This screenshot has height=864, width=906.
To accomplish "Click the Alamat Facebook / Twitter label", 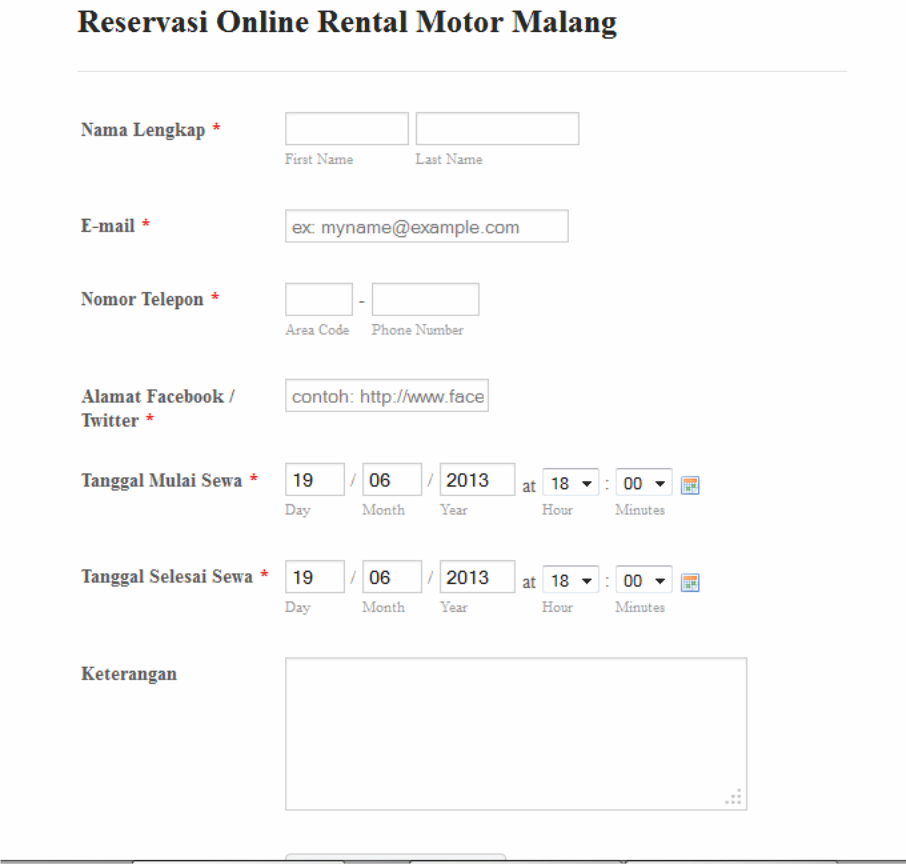I will click(158, 408).
